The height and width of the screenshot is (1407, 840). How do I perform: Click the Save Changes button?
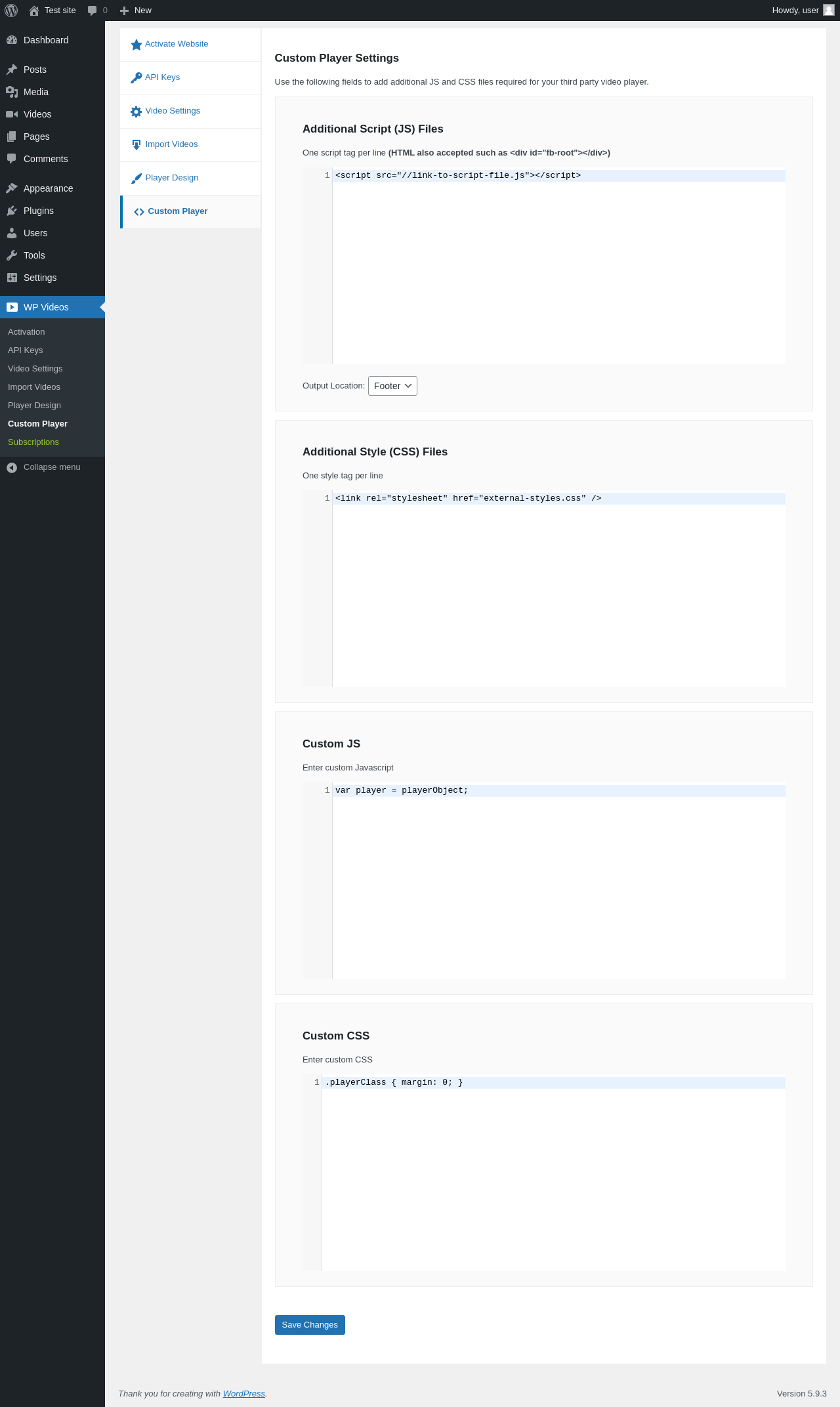click(x=310, y=1325)
